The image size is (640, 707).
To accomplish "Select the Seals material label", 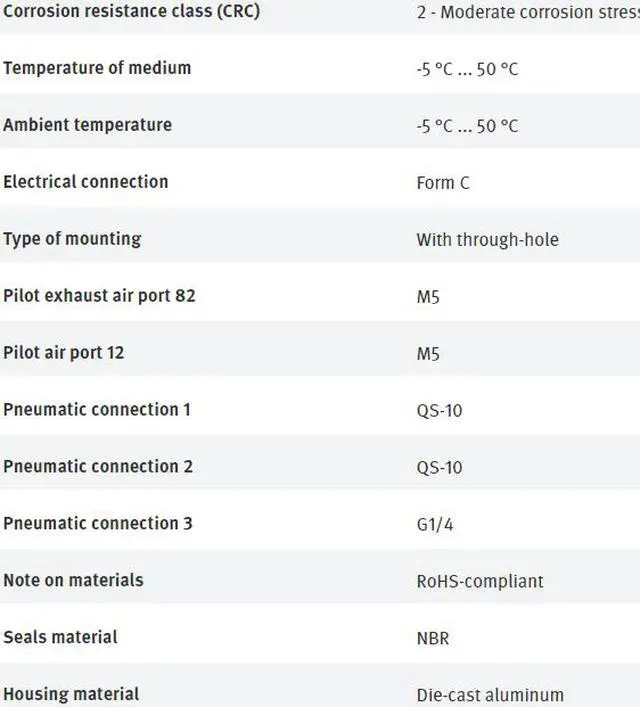I will [60, 637].
